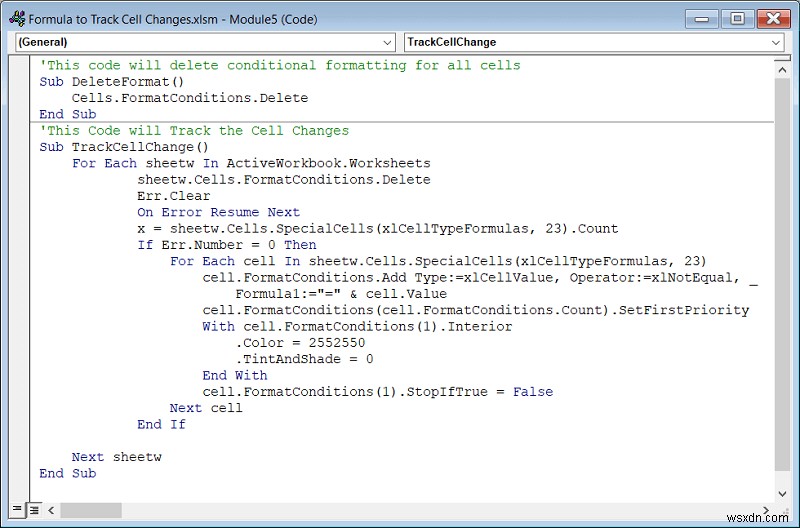This screenshot has width=800, height=528.
Task: Click the 'cell.FormatConditions(1).StopIfTrue = False' line
Action: pyautogui.click(x=378, y=392)
